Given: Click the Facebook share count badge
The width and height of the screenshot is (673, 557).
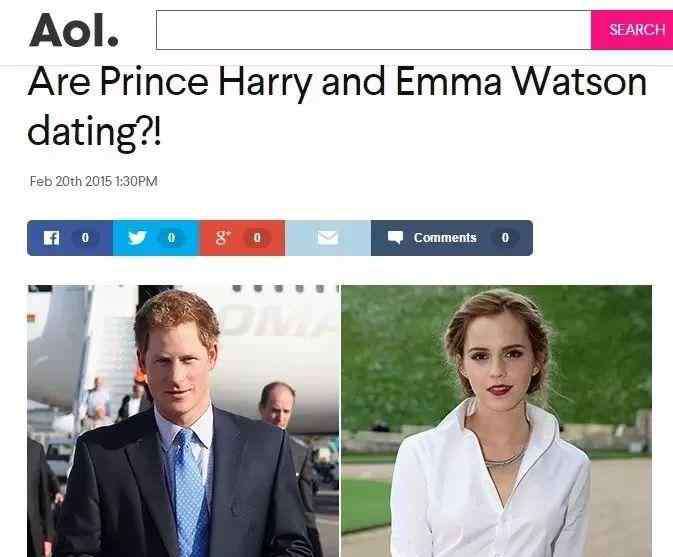Looking at the screenshot, I should coord(85,238).
